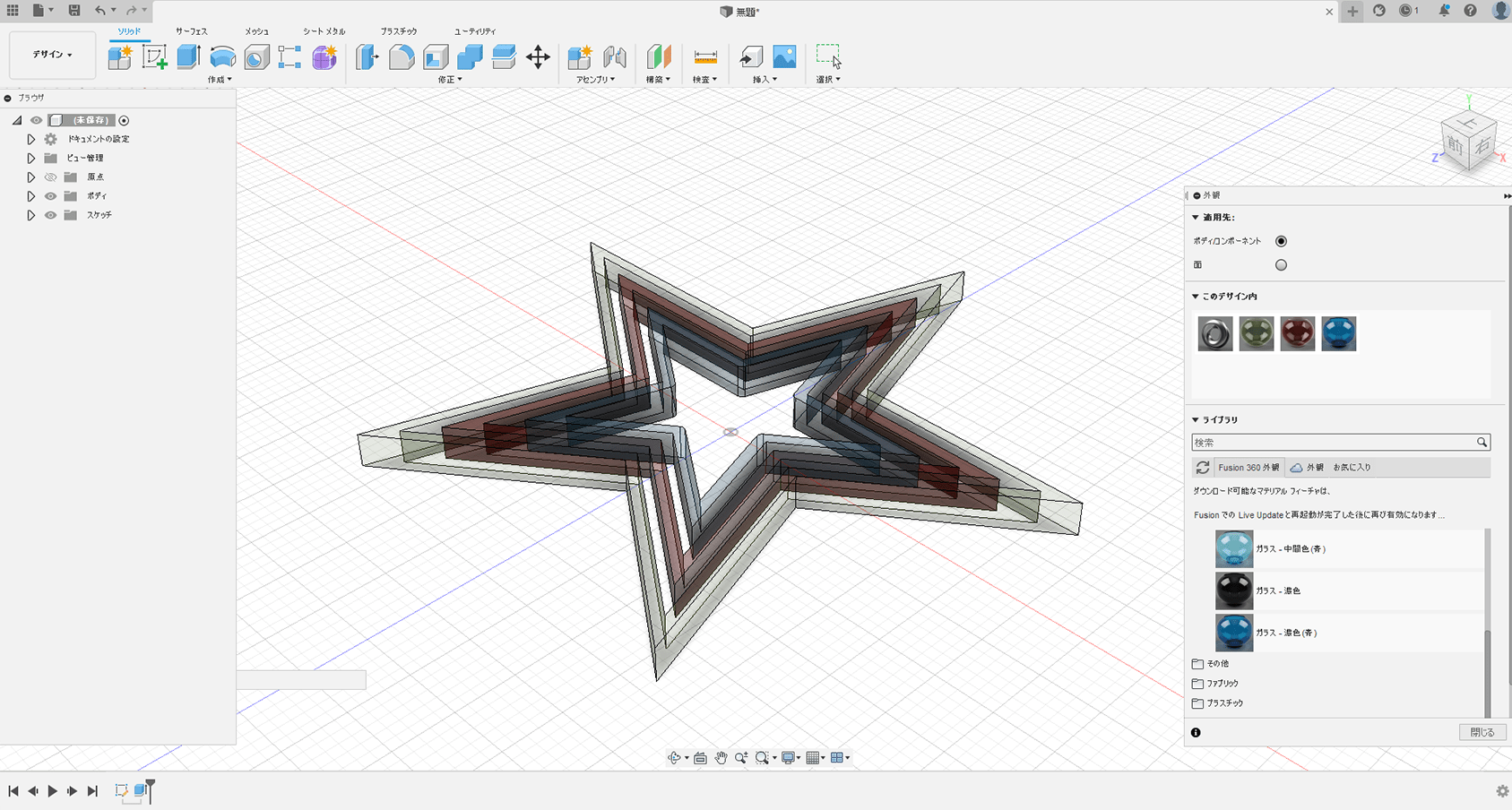Open the Fusion 360 Appearances library tab
The image size is (1512, 810).
[1248, 468]
